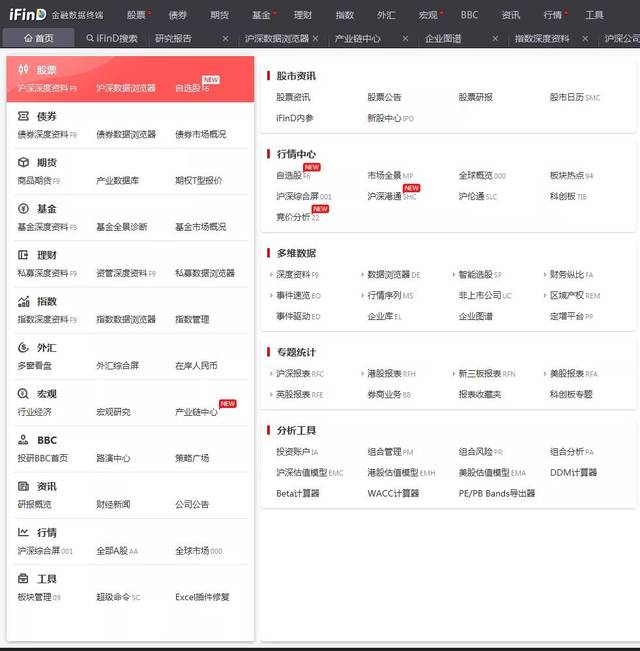Image resolution: width=640 pixels, height=651 pixels.
Task: Open 私募数据浏览器 in sidebar
Action: 205,273
